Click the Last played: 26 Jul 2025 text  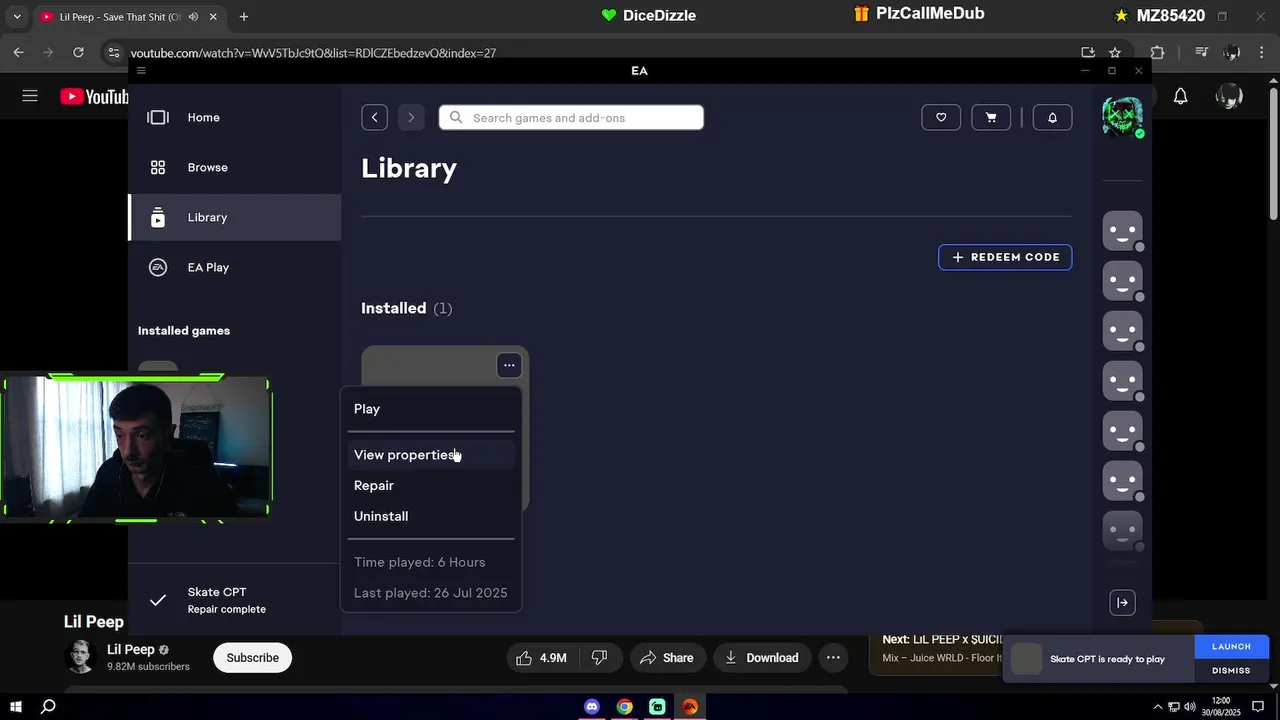point(430,593)
